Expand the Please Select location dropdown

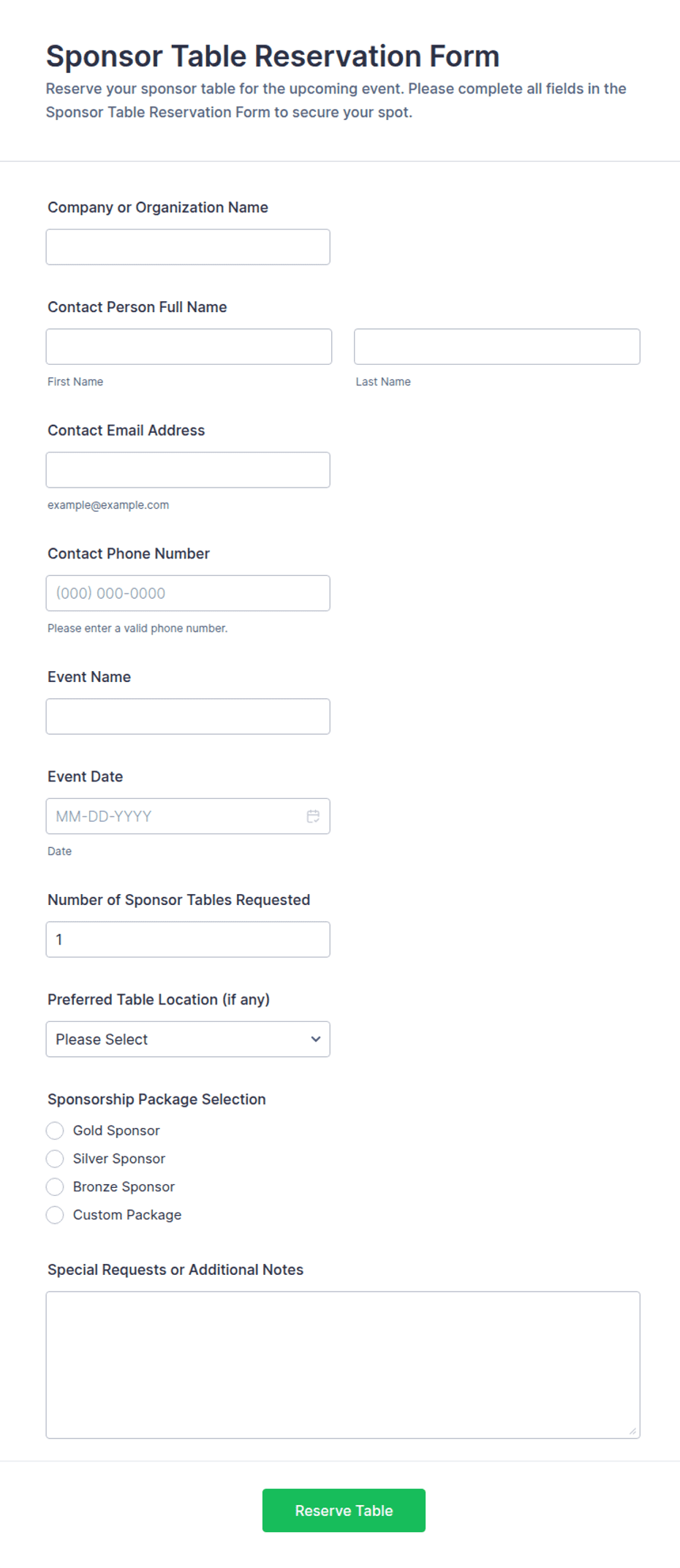[x=188, y=1039]
